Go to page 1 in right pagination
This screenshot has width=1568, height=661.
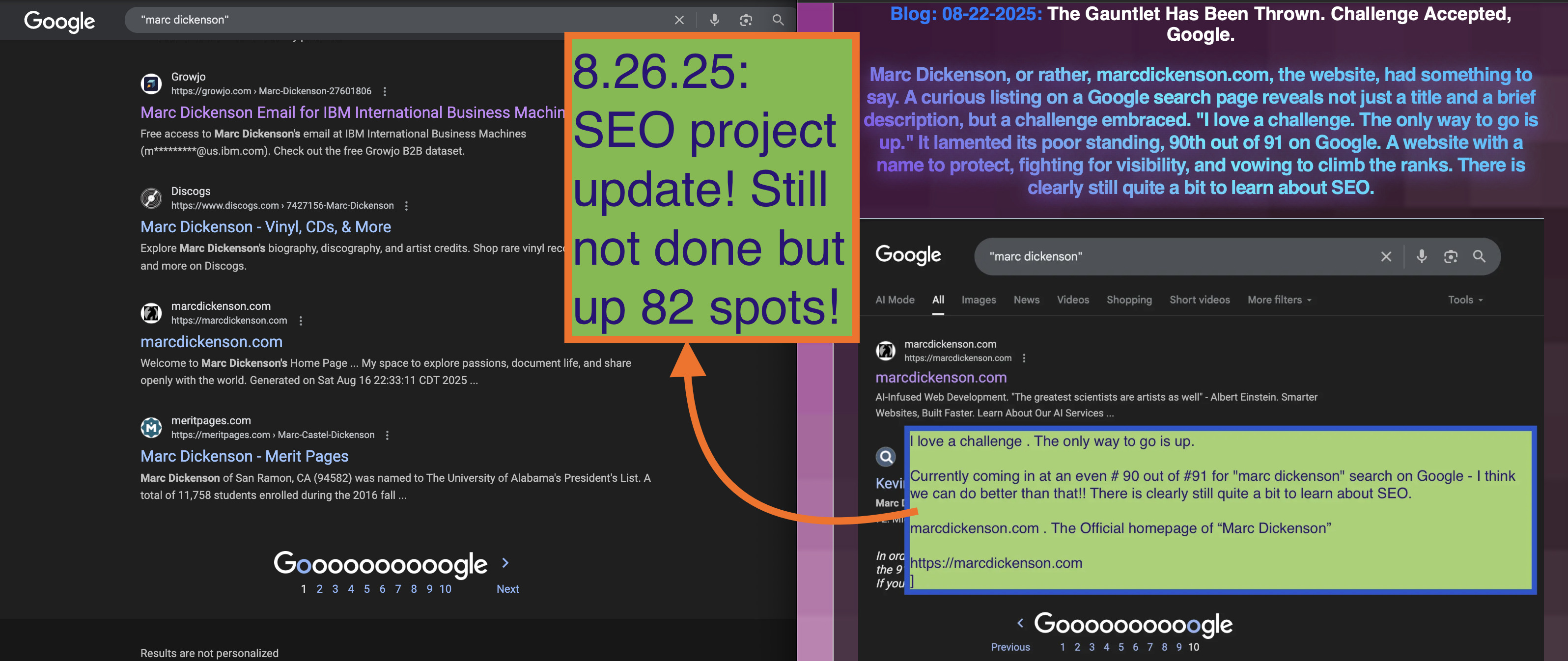coord(1062,647)
